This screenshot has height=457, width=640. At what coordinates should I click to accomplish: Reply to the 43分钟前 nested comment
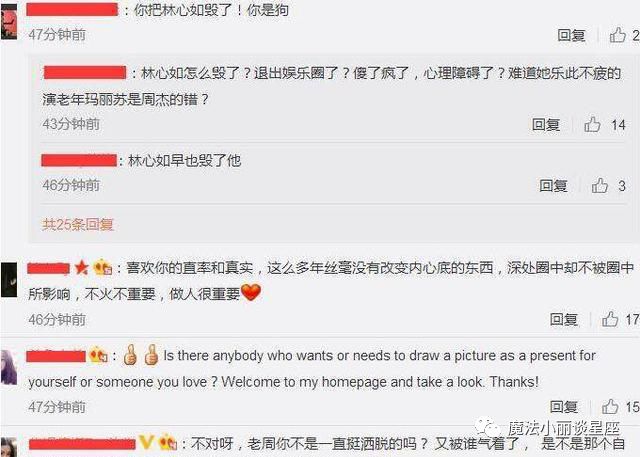point(546,124)
